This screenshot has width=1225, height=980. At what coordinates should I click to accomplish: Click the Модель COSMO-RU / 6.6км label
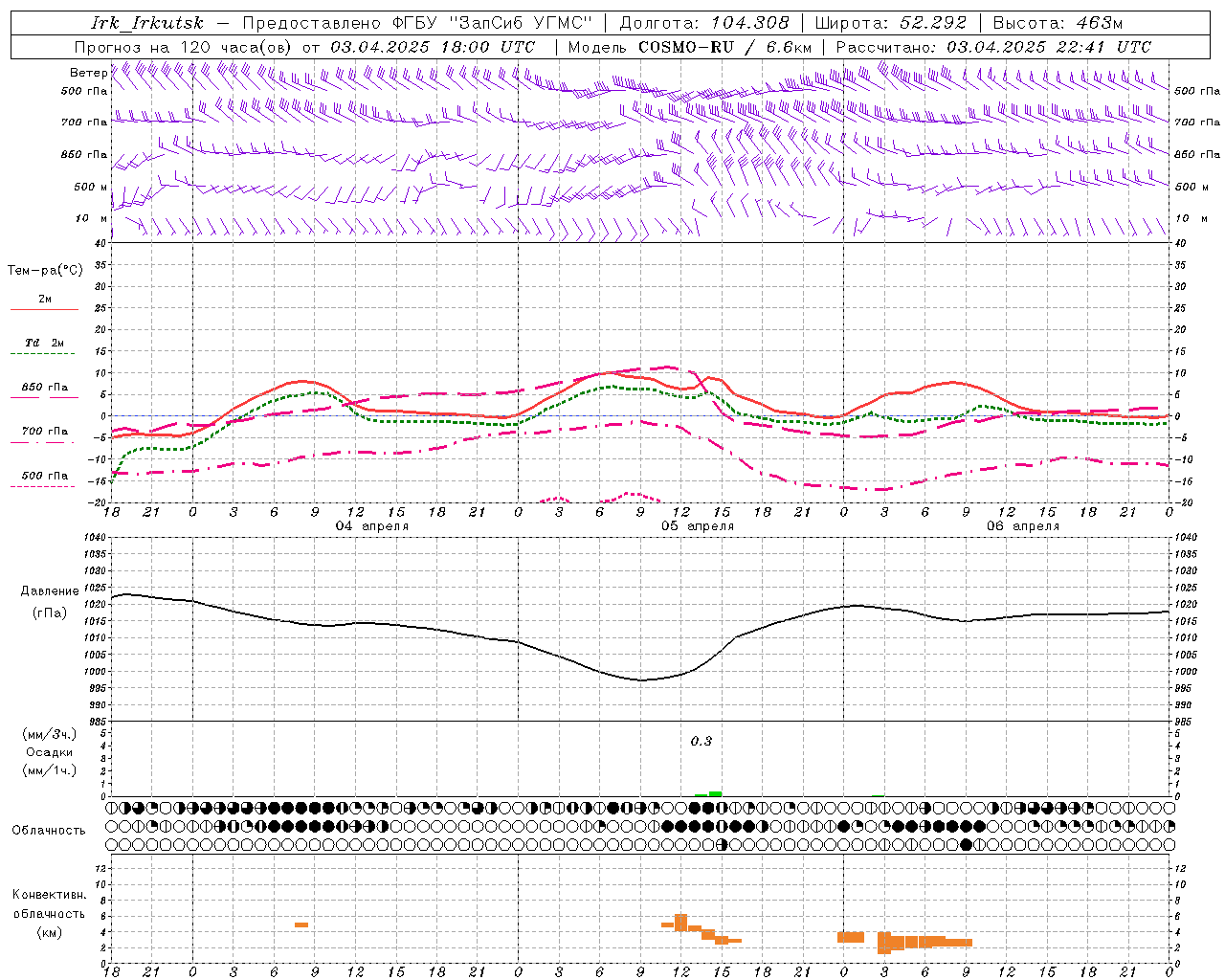tap(690, 47)
